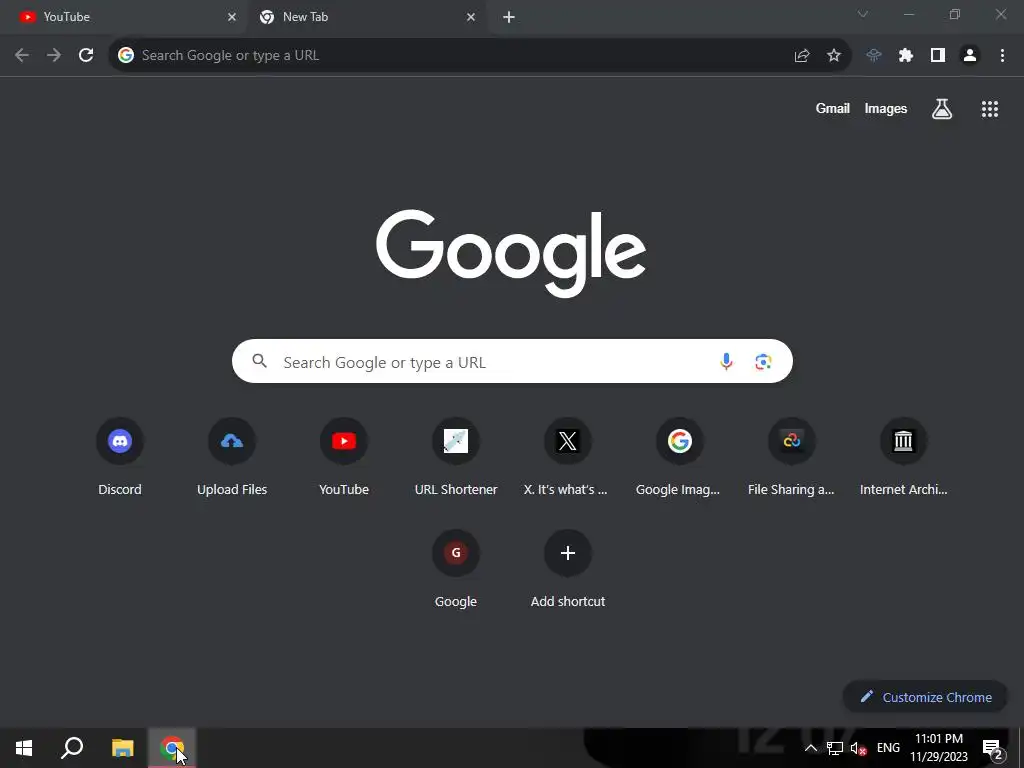Reload the current page
The image size is (1024, 768).
(86, 56)
